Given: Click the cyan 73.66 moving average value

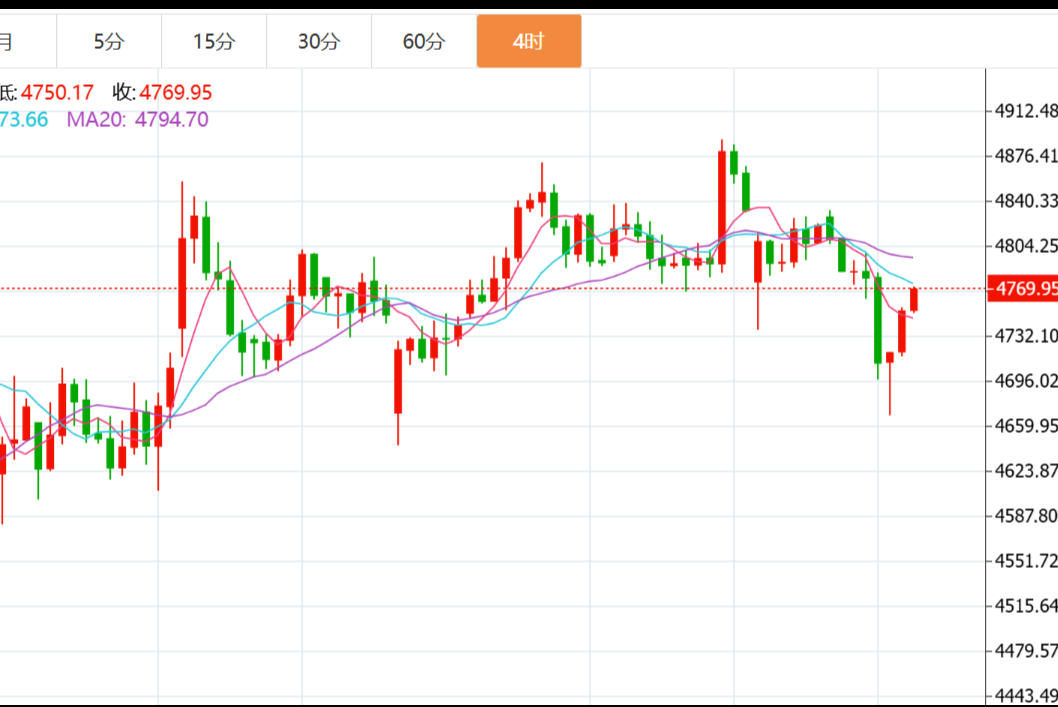Looking at the screenshot, I should click(24, 120).
